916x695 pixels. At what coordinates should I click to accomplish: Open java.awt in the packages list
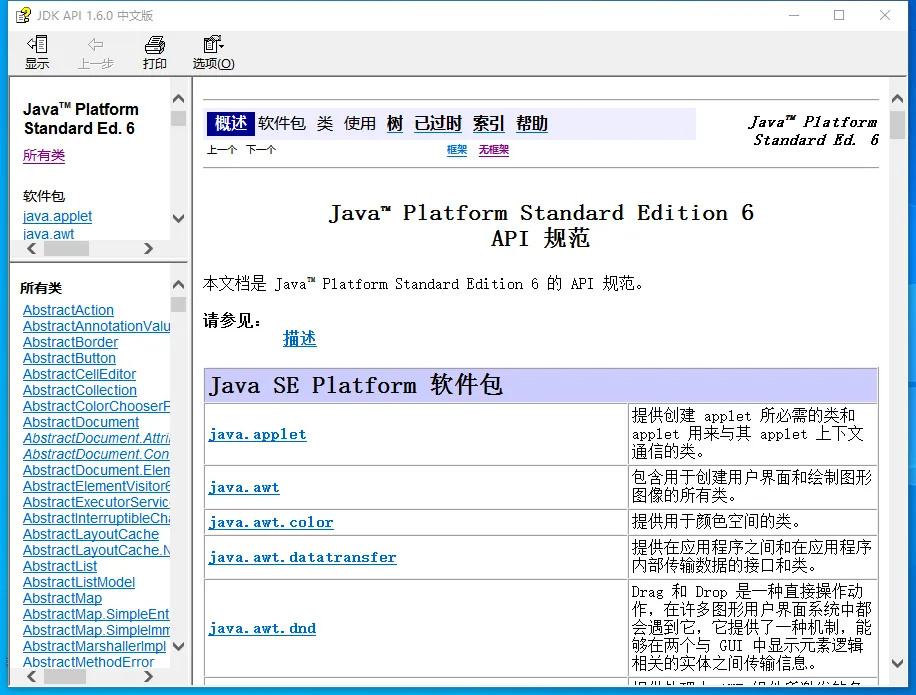click(x=48, y=234)
